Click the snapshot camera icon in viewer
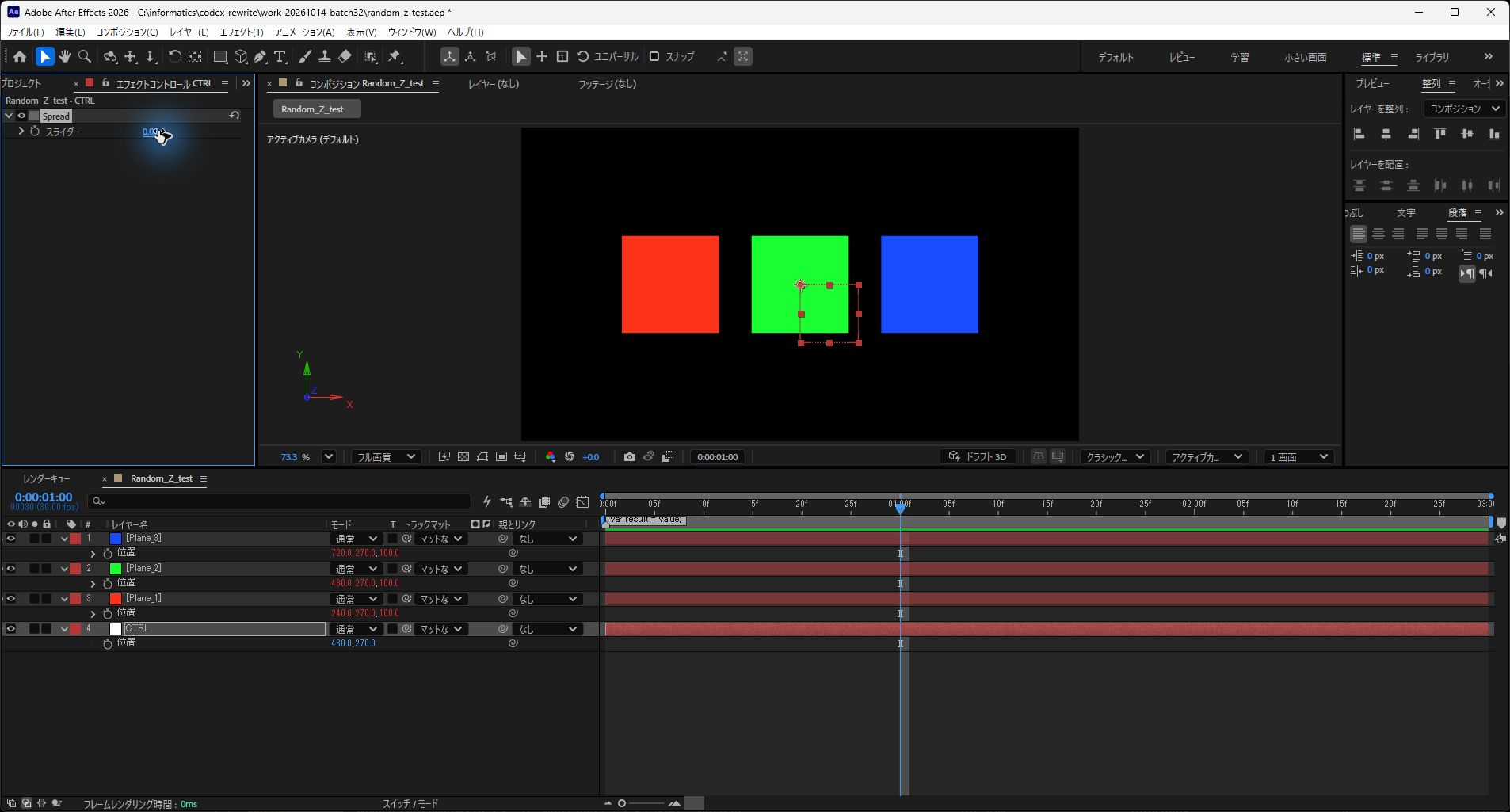Screen dimensions: 1510x812 (629, 457)
